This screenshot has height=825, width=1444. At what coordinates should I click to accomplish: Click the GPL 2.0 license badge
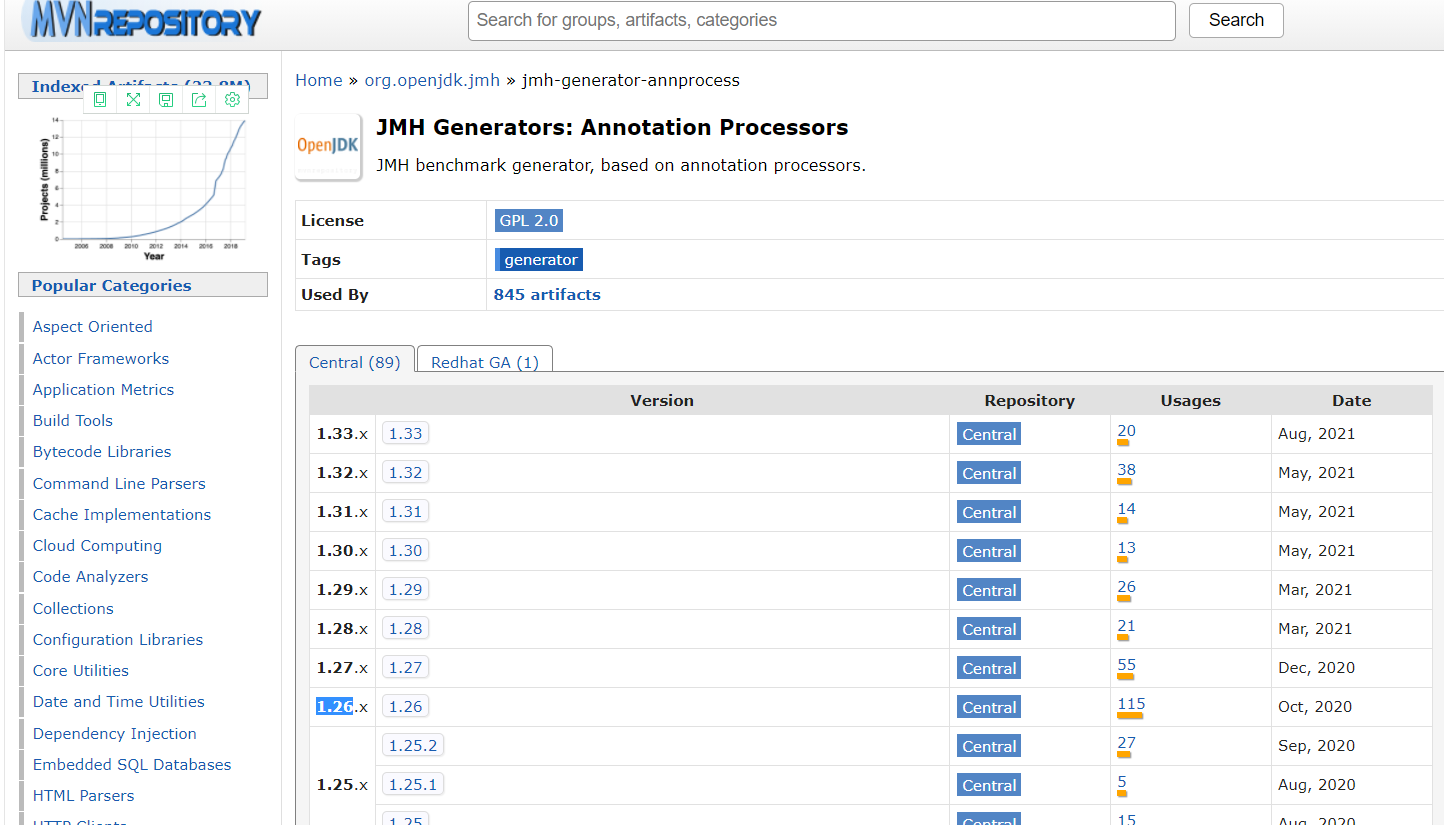[529, 220]
